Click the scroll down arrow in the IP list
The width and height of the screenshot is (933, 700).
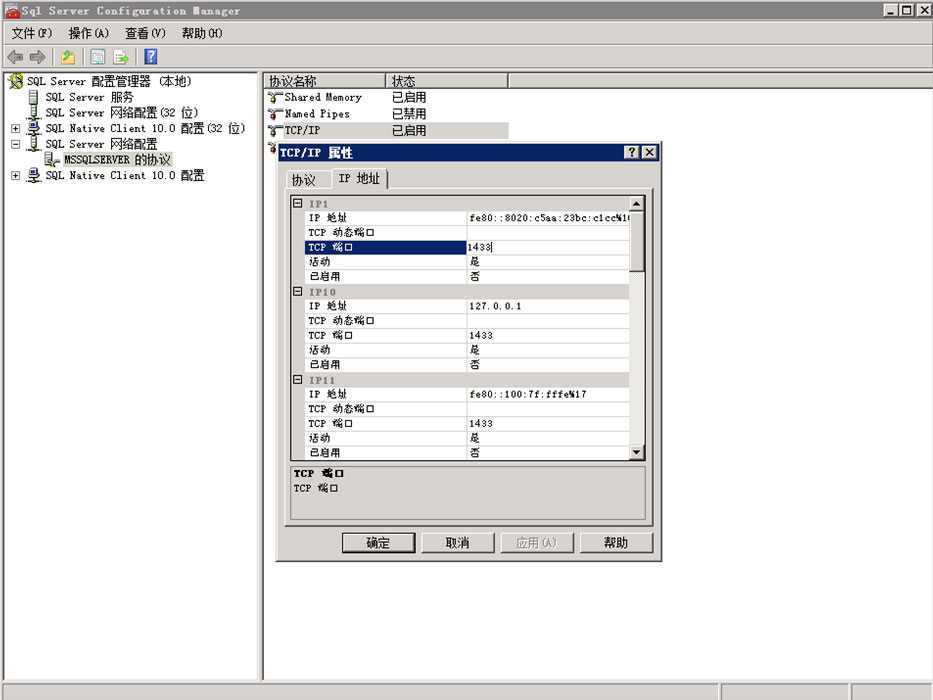(636, 452)
